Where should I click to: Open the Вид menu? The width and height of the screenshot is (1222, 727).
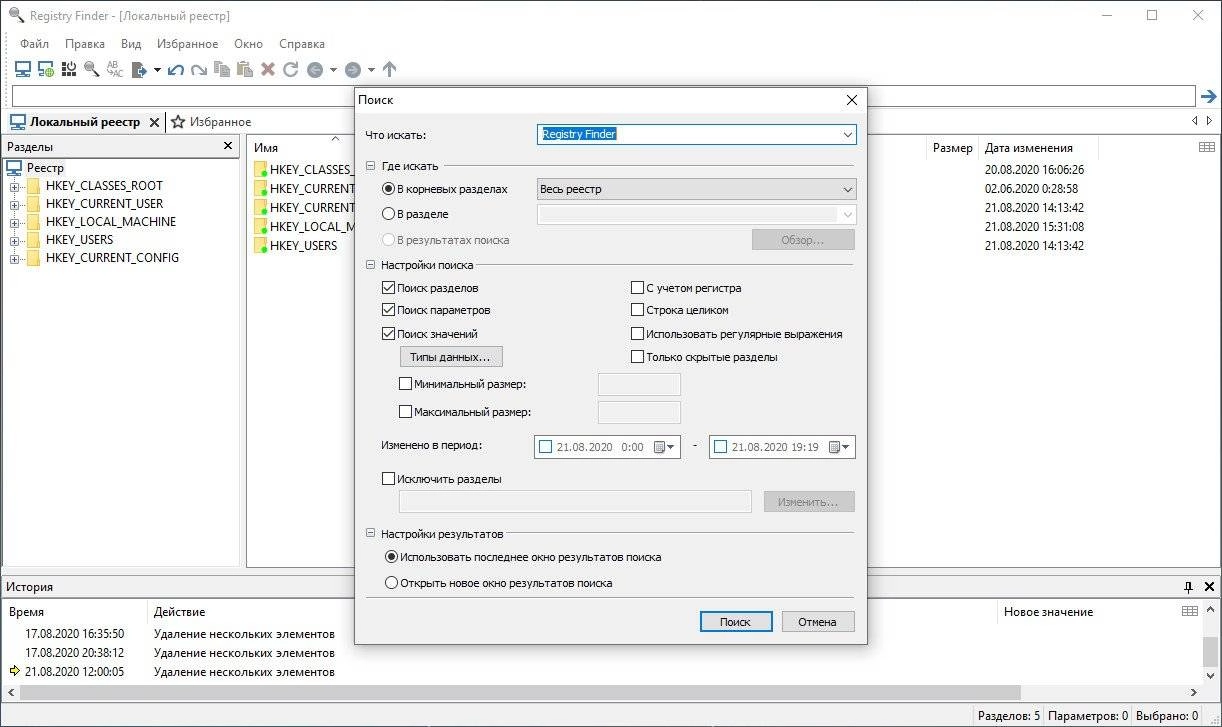click(x=131, y=44)
